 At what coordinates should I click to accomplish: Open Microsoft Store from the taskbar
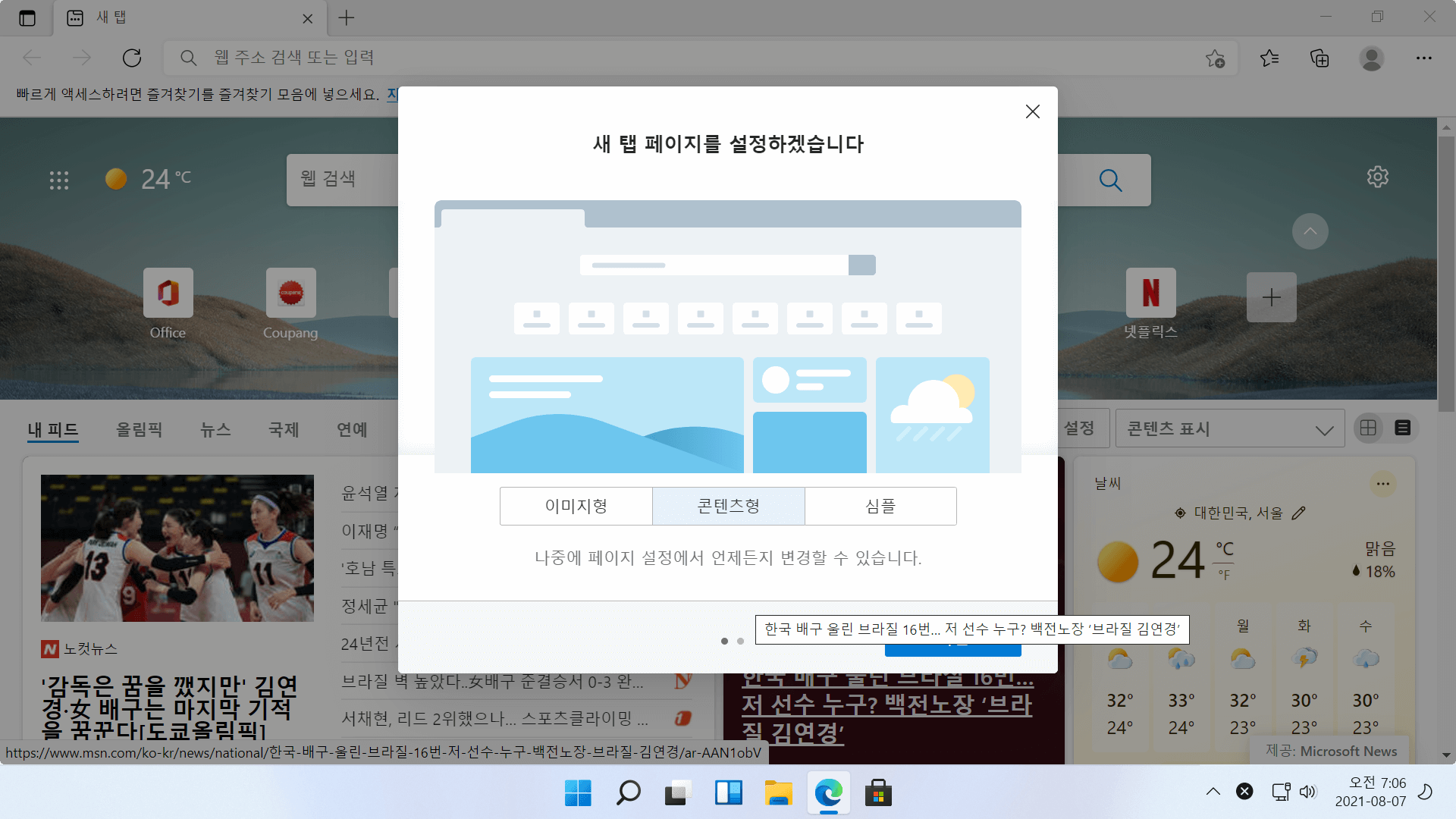point(878,793)
